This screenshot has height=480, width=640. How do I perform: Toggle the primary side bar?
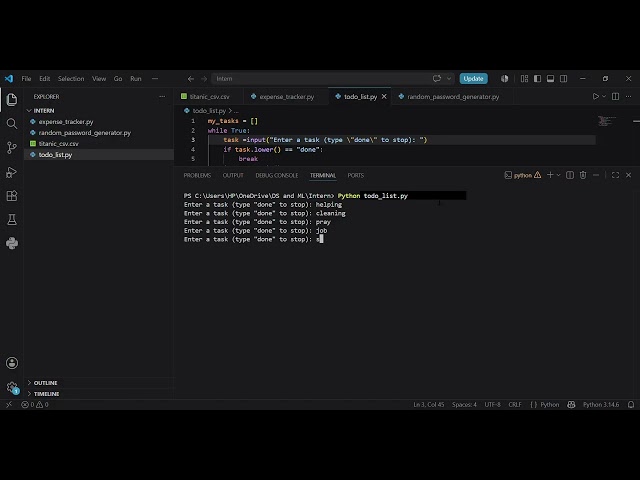538,78
